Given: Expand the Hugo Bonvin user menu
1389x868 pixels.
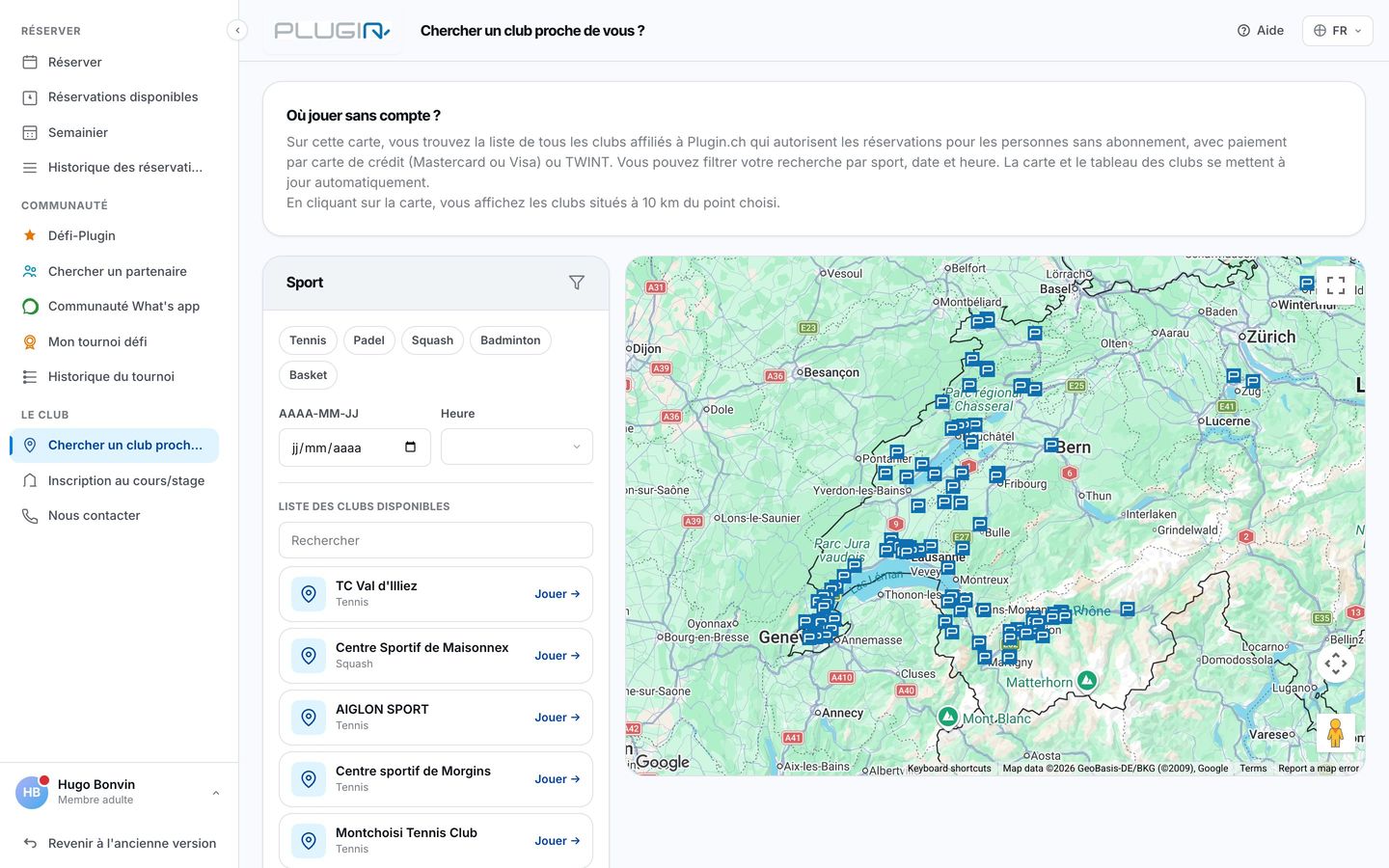Looking at the screenshot, I should click(119, 792).
